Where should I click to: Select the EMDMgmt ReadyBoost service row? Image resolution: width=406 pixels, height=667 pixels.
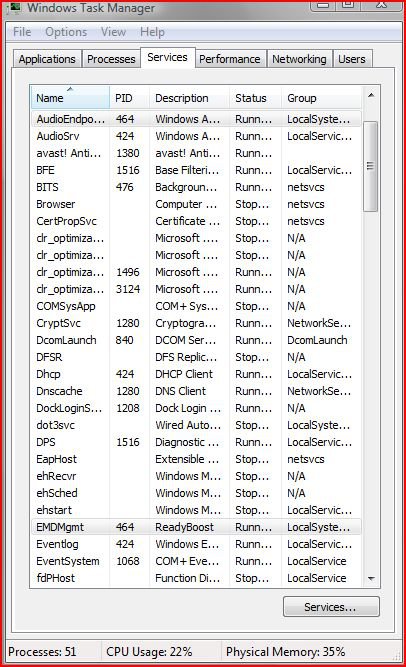196,527
